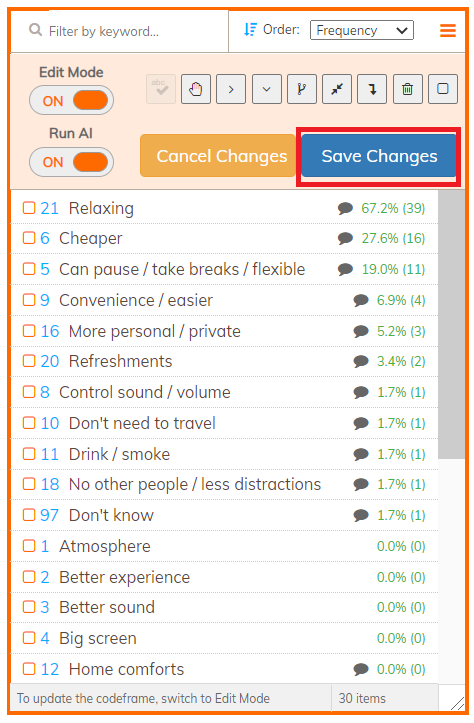Click the right chevron toolbar icon
The width and height of the screenshot is (474, 723).
(231, 89)
